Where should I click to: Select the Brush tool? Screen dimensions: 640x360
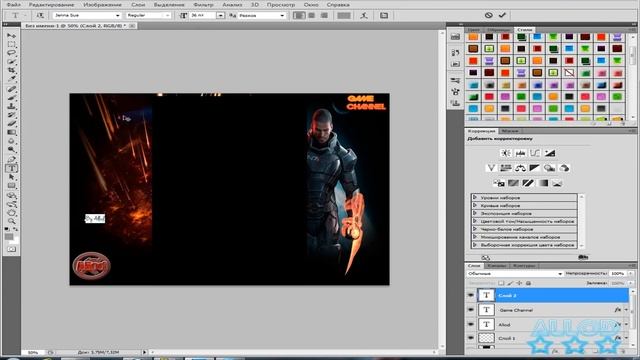point(11,98)
